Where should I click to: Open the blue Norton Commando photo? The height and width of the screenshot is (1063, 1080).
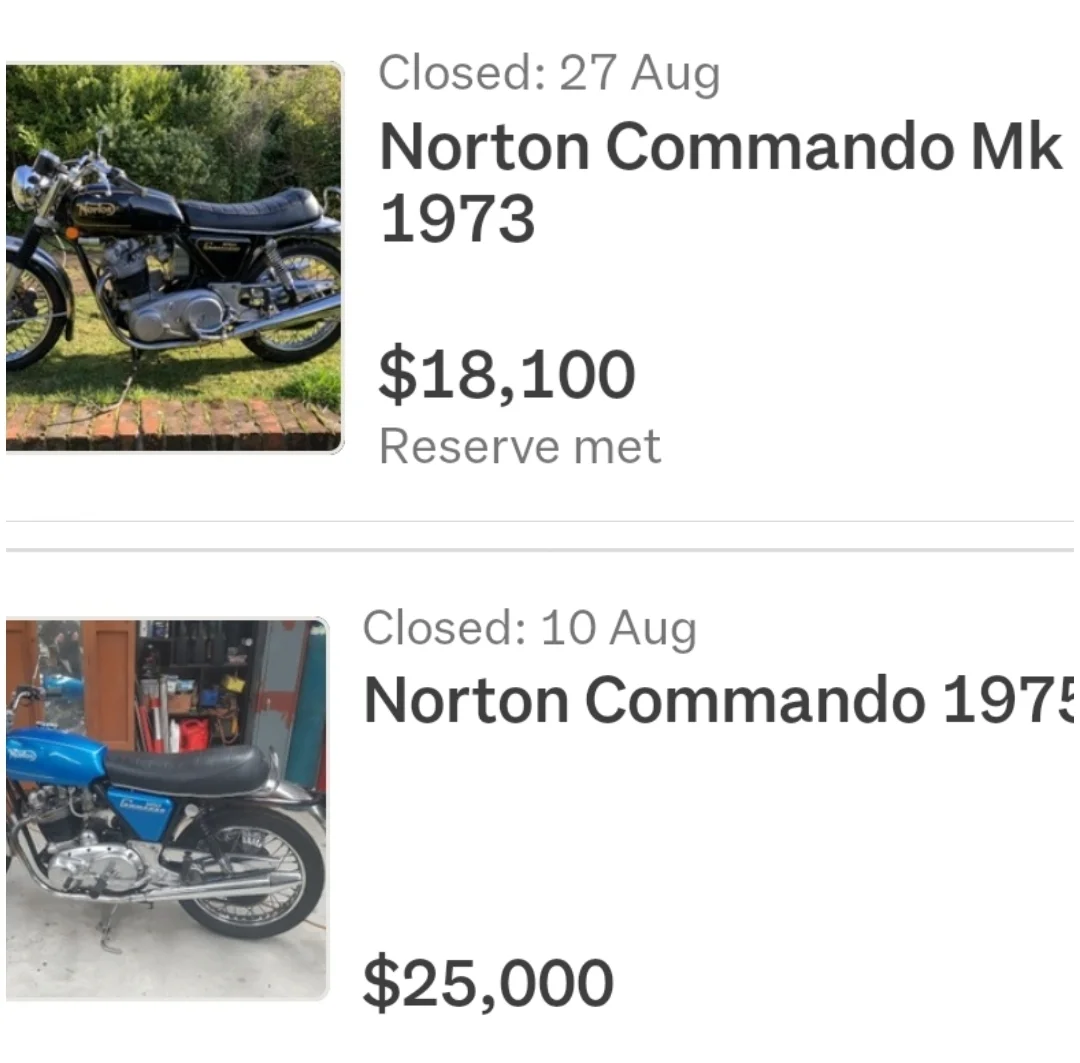pyautogui.click(x=165, y=808)
